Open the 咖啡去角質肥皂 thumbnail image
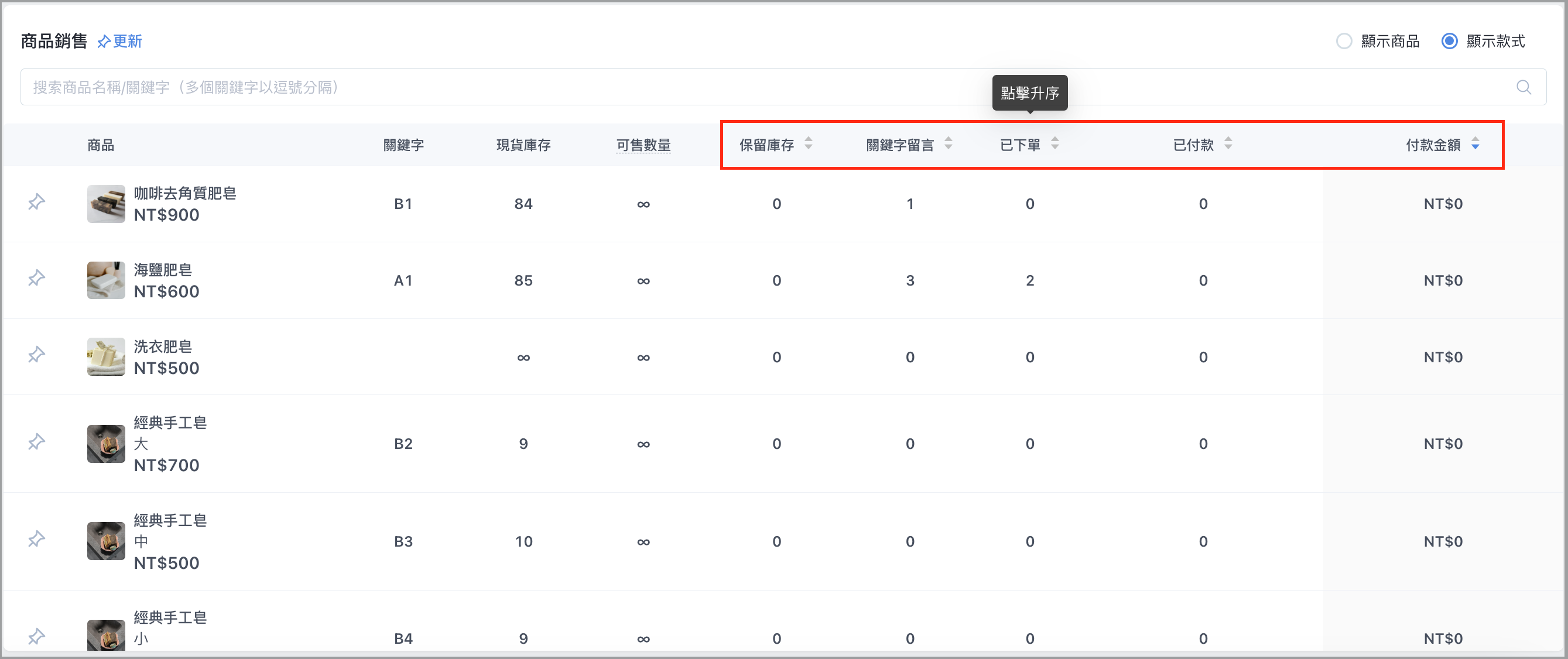The height and width of the screenshot is (659, 1568). (x=106, y=204)
